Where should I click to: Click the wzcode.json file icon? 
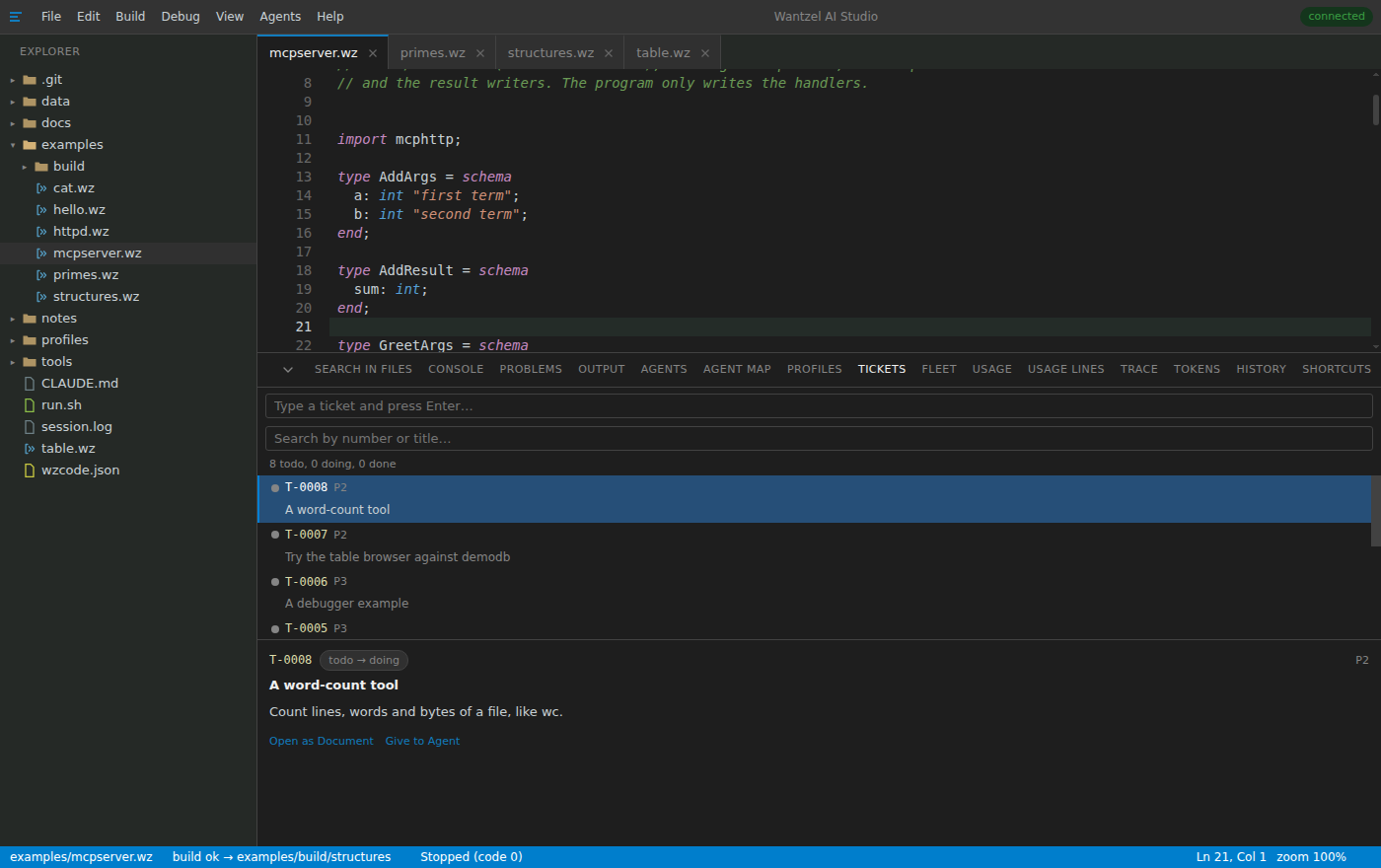coord(30,470)
